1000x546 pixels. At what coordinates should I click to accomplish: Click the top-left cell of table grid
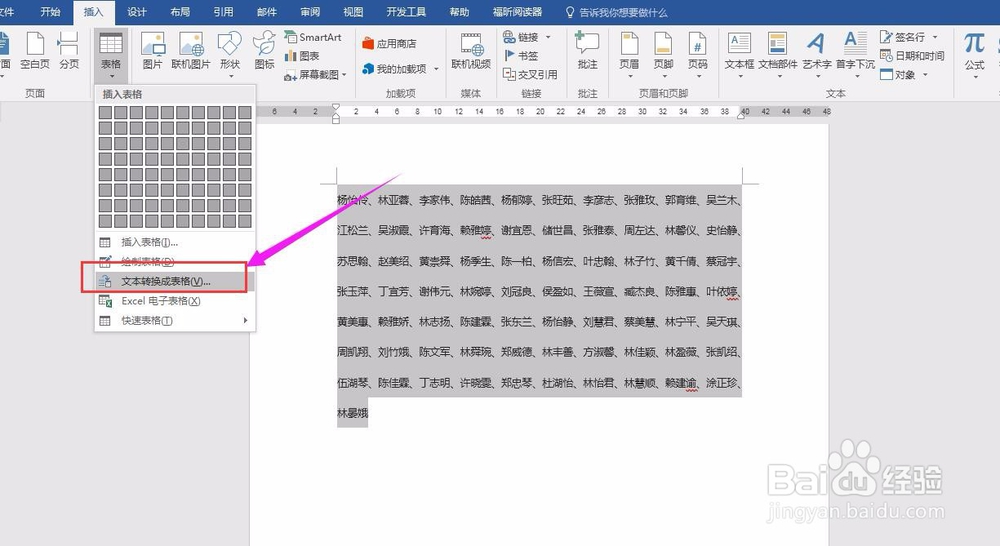pyautogui.click(x=105, y=112)
